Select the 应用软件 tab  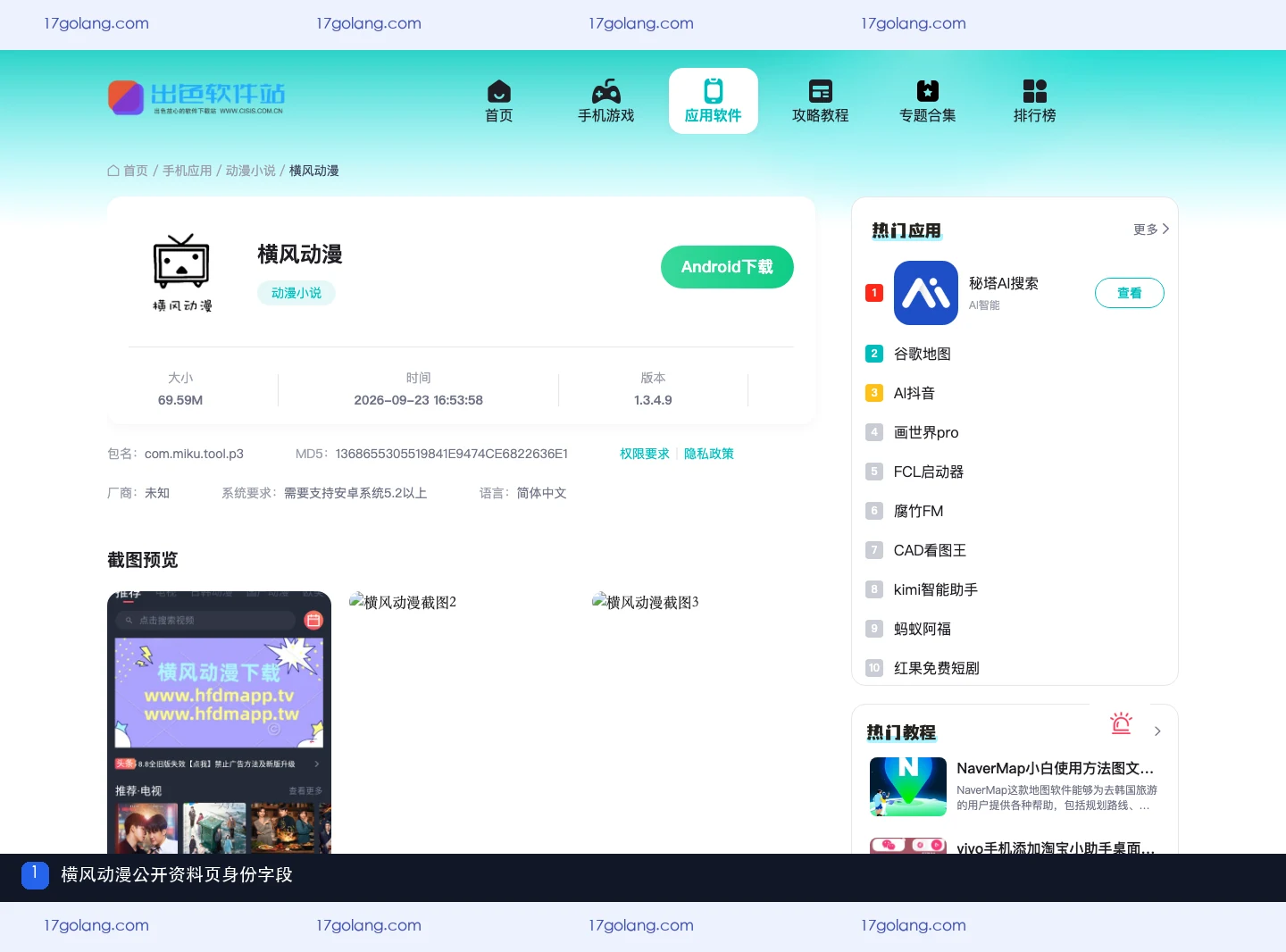pyautogui.click(x=714, y=101)
